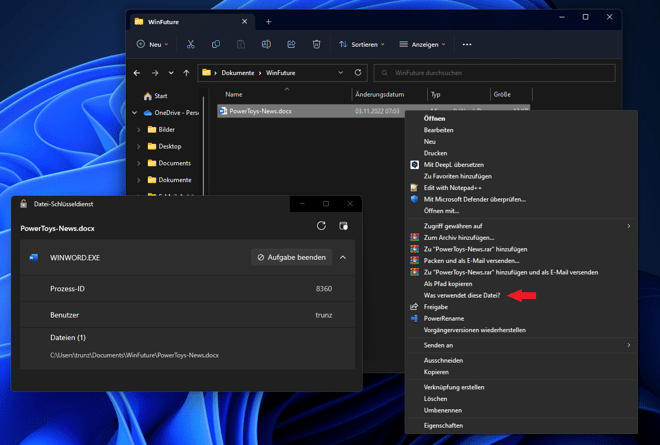Expand the Bilder folder in sidebar
This screenshot has height=445, width=660.
pyautogui.click(x=138, y=130)
